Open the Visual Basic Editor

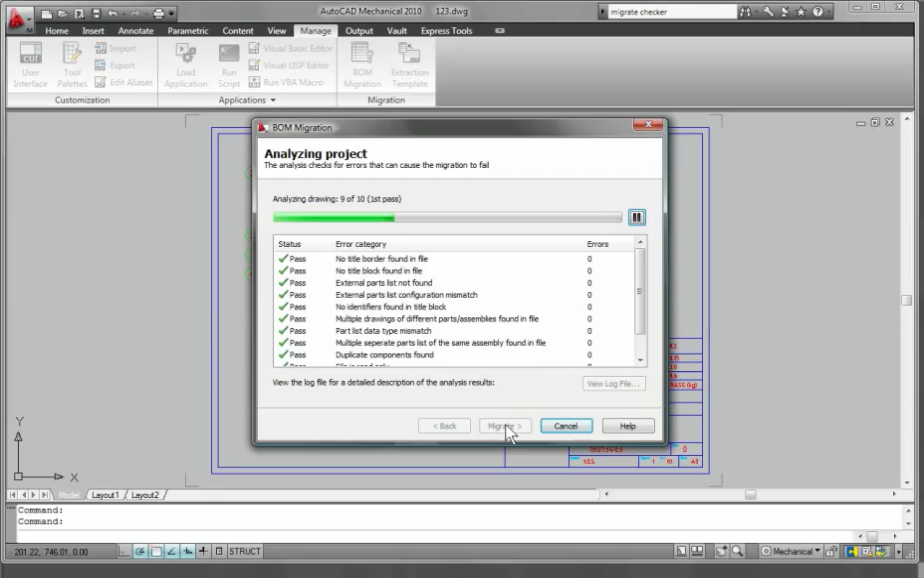291,48
